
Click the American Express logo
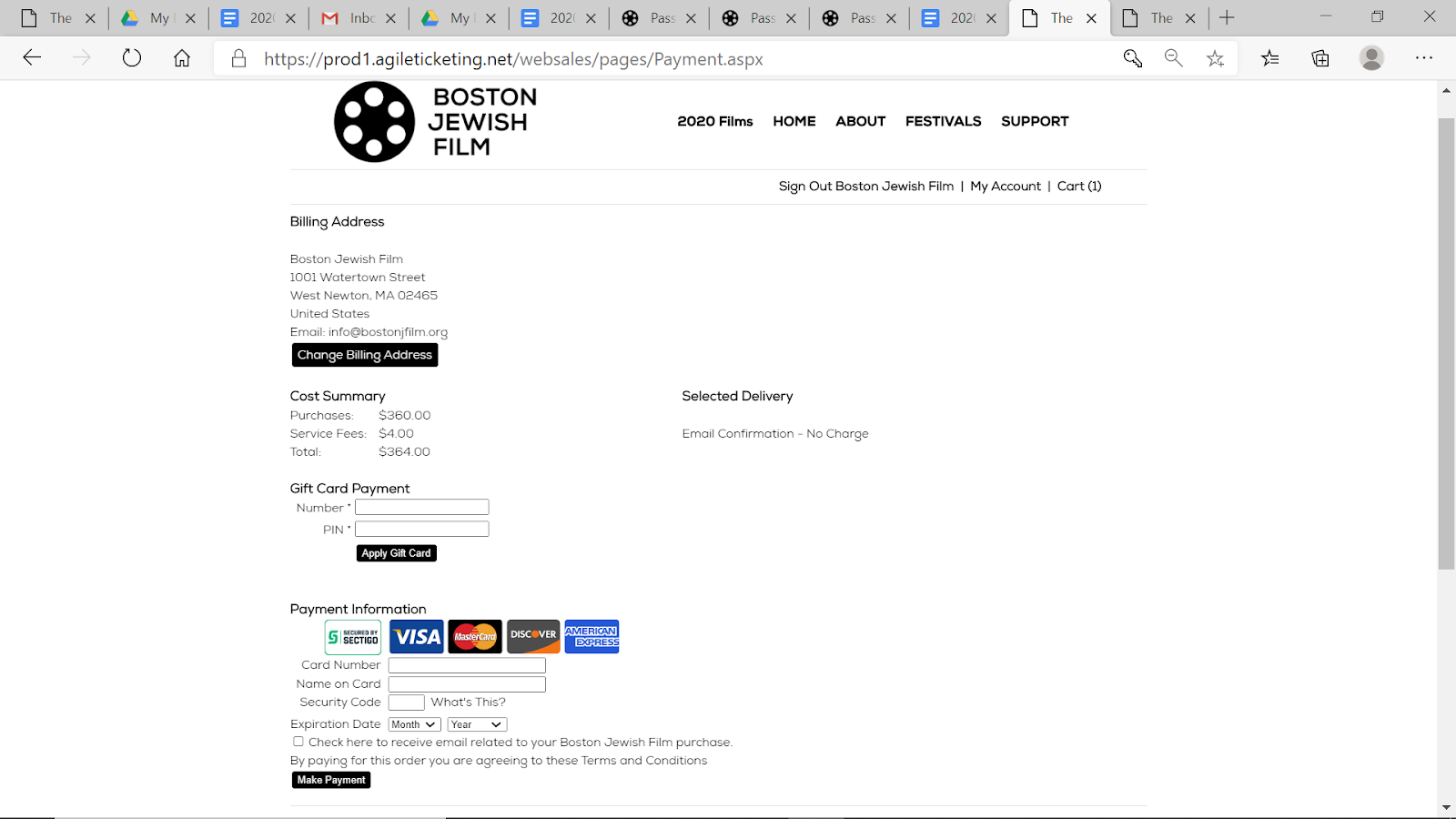[591, 637]
